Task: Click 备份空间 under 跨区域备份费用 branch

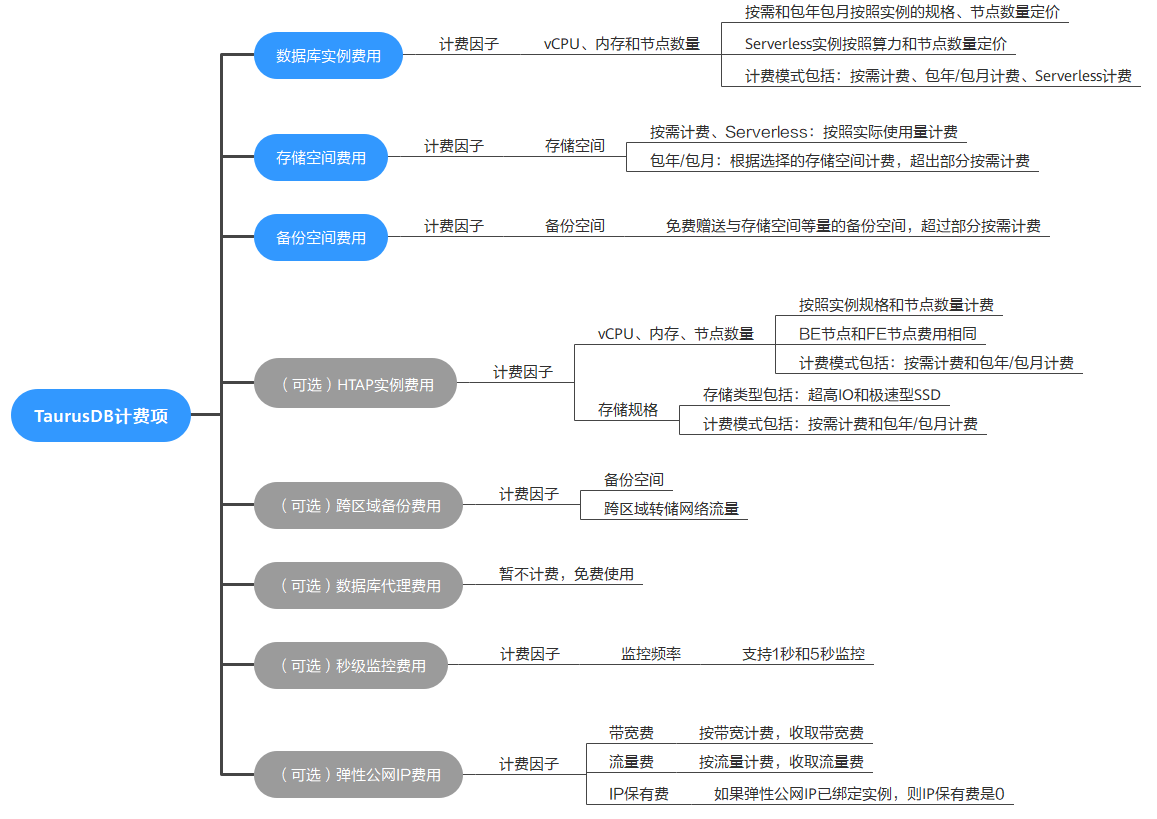Action: pos(634,480)
